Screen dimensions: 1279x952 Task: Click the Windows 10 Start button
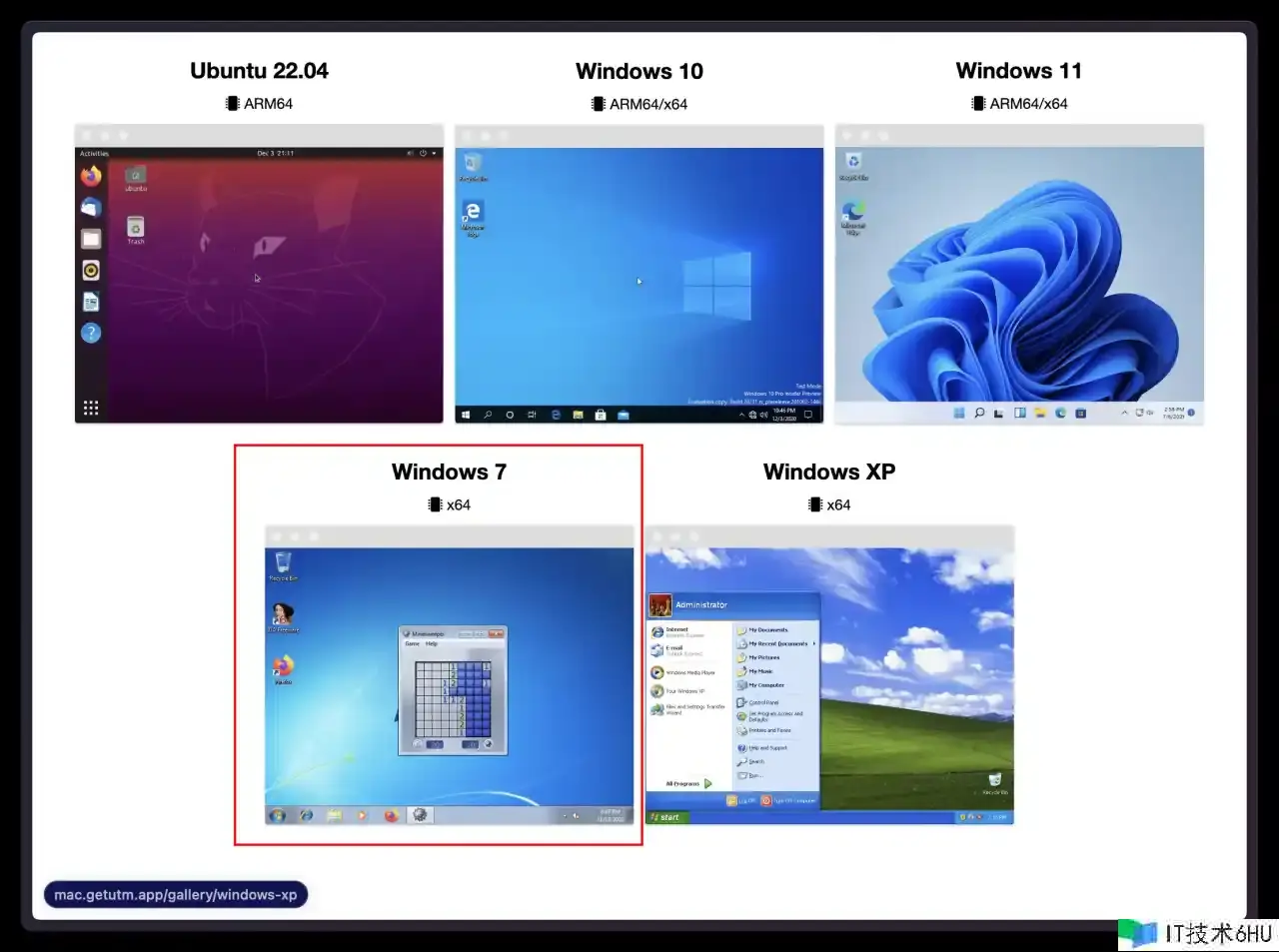point(465,415)
